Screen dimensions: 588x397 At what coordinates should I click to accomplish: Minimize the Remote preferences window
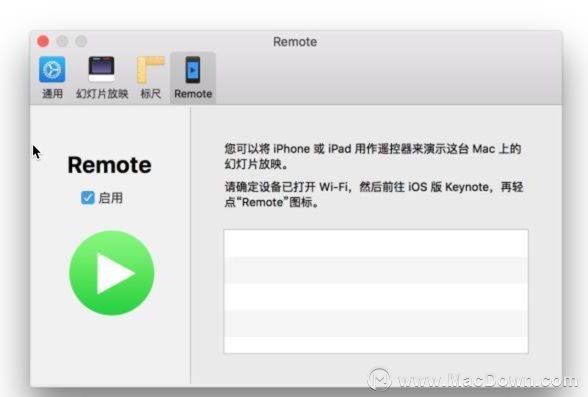[62, 41]
